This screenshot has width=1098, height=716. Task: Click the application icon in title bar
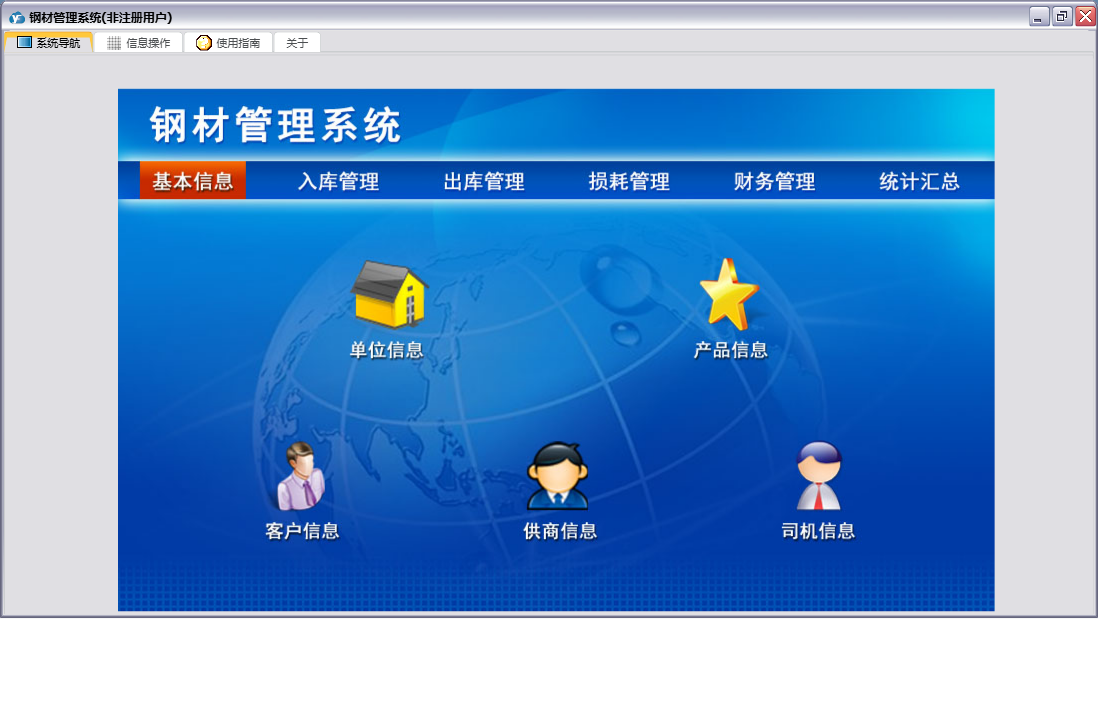[x=17, y=17]
